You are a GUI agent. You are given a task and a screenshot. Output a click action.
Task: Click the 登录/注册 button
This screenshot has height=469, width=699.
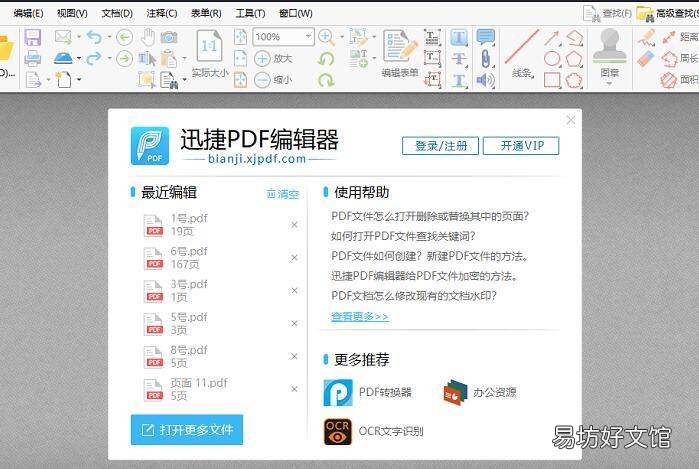point(440,146)
